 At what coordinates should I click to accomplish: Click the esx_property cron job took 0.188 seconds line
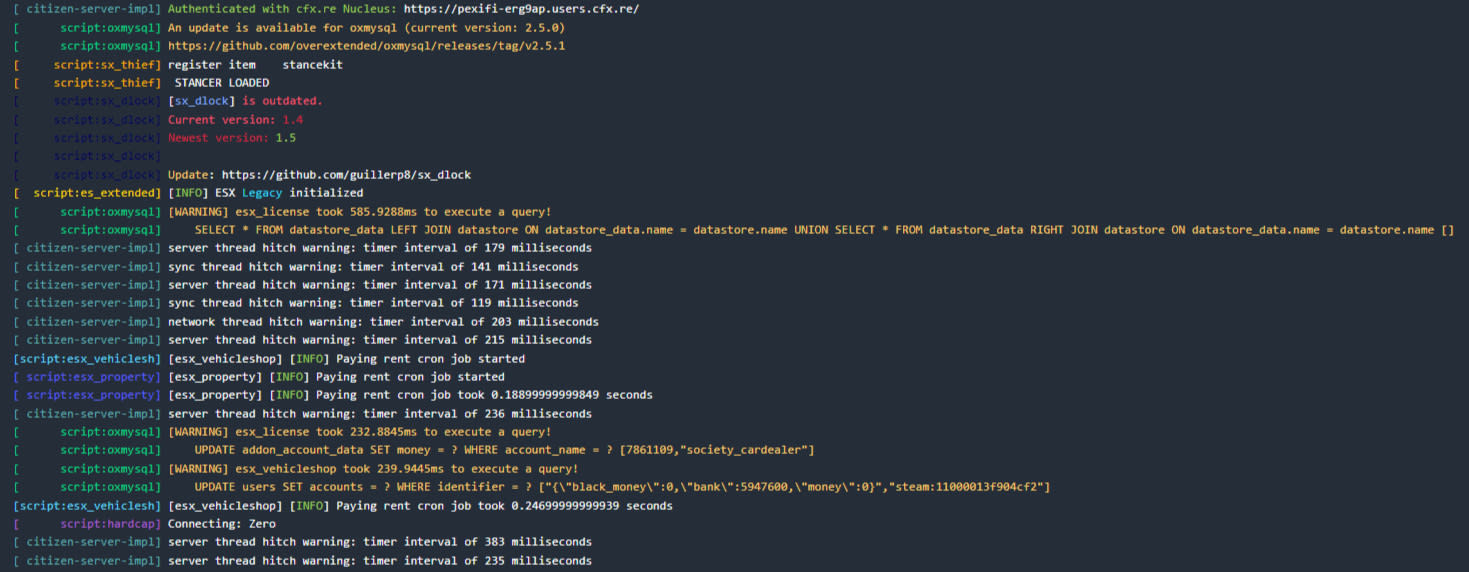(x=410, y=395)
